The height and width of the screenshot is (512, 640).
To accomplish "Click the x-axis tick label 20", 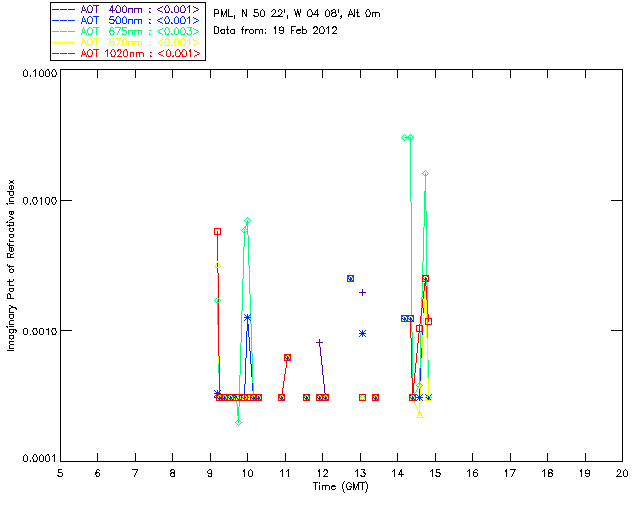I will tap(622, 473).
